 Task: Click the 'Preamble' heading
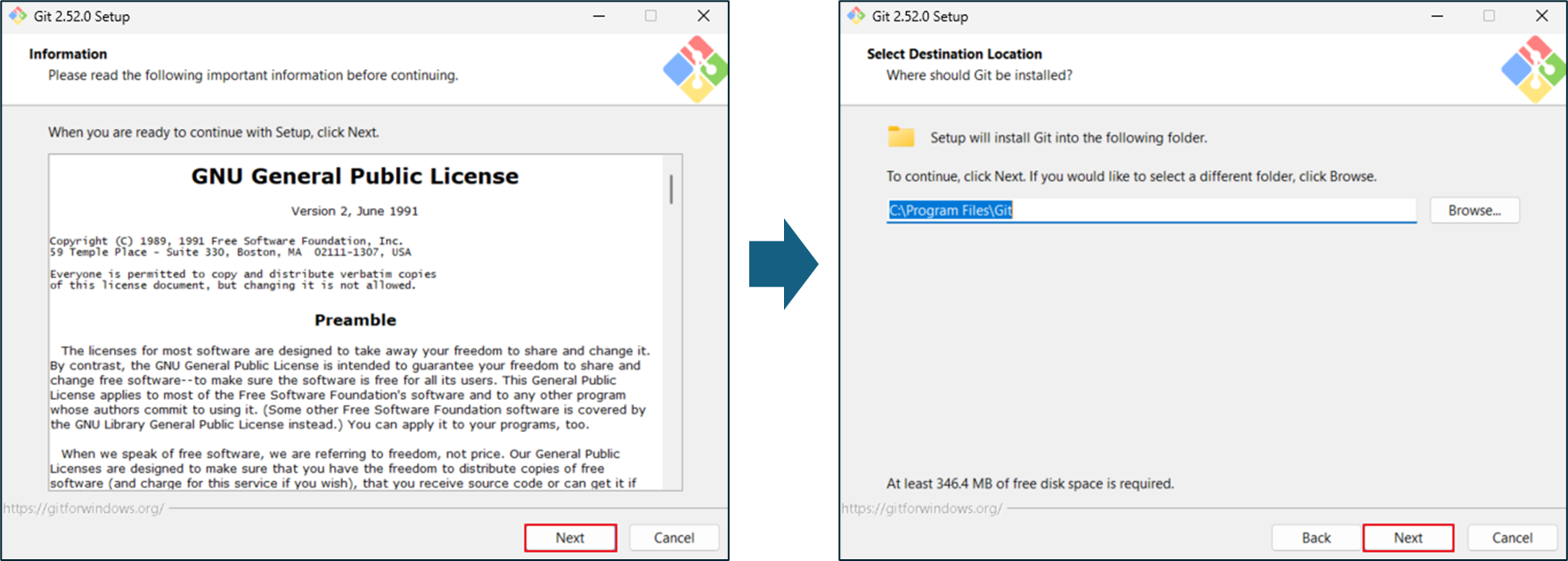pyautogui.click(x=355, y=320)
